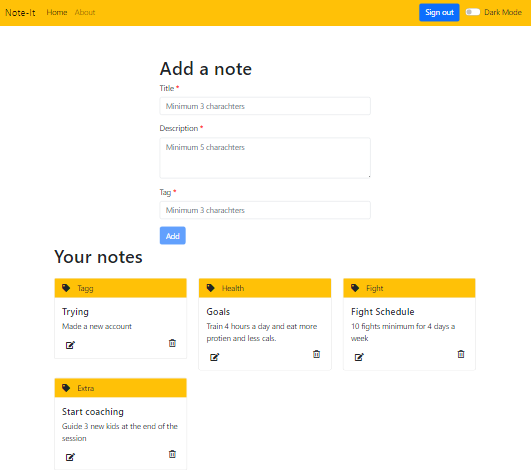
Task: Delete the Fight Schedule note
Action: 461,354
